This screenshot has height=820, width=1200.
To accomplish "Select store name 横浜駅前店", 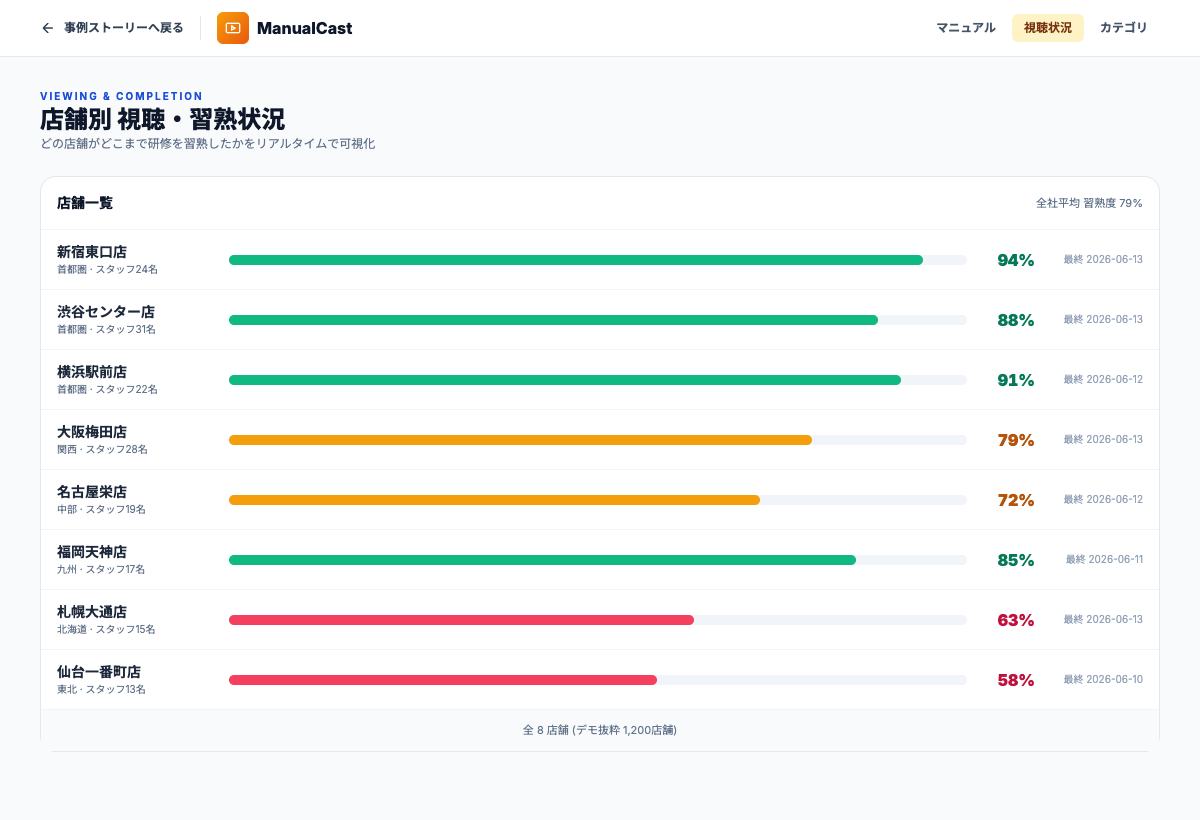I will [x=92, y=372].
